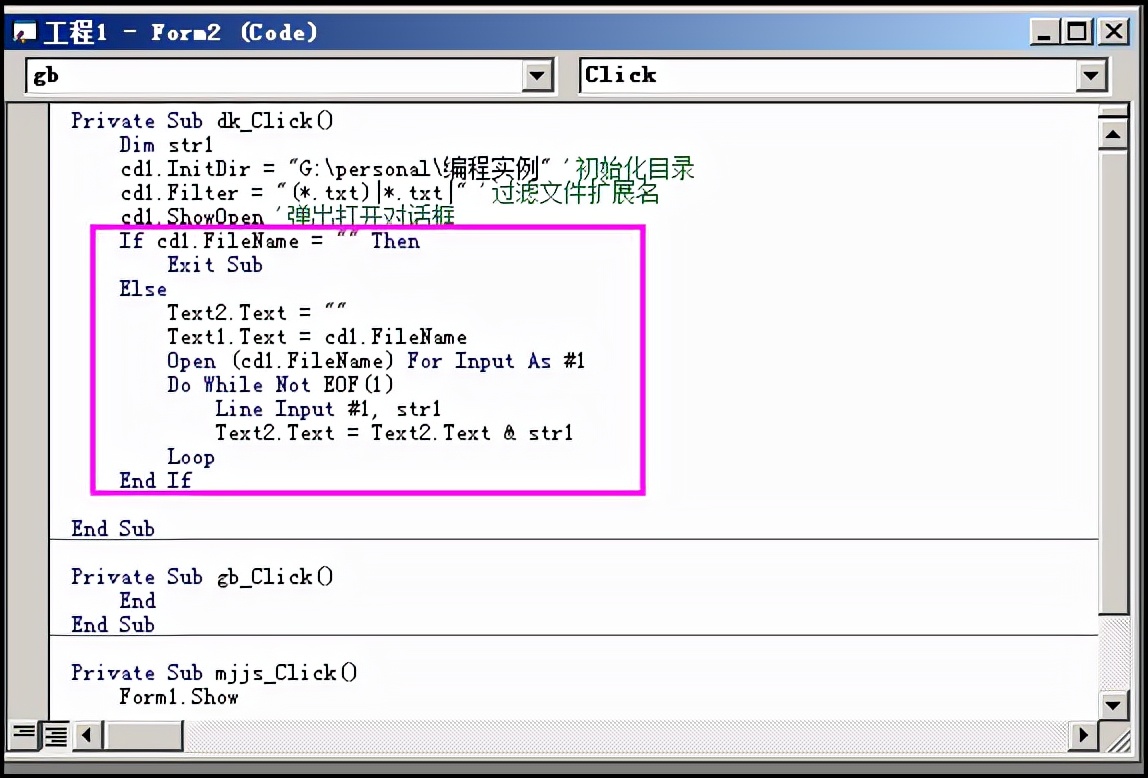Click the 'Else' keyword line
The image size is (1148, 778).
(143, 289)
